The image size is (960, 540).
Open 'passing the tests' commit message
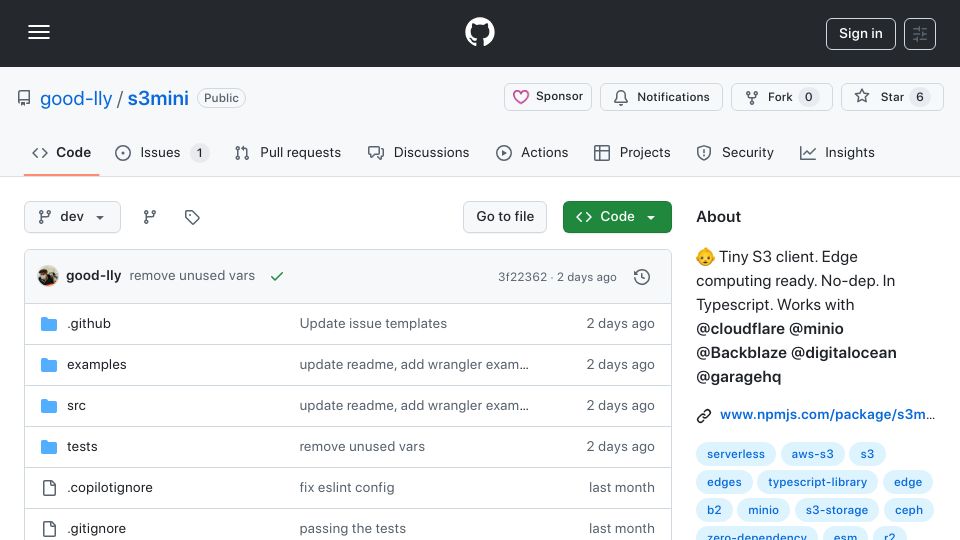click(x=353, y=528)
